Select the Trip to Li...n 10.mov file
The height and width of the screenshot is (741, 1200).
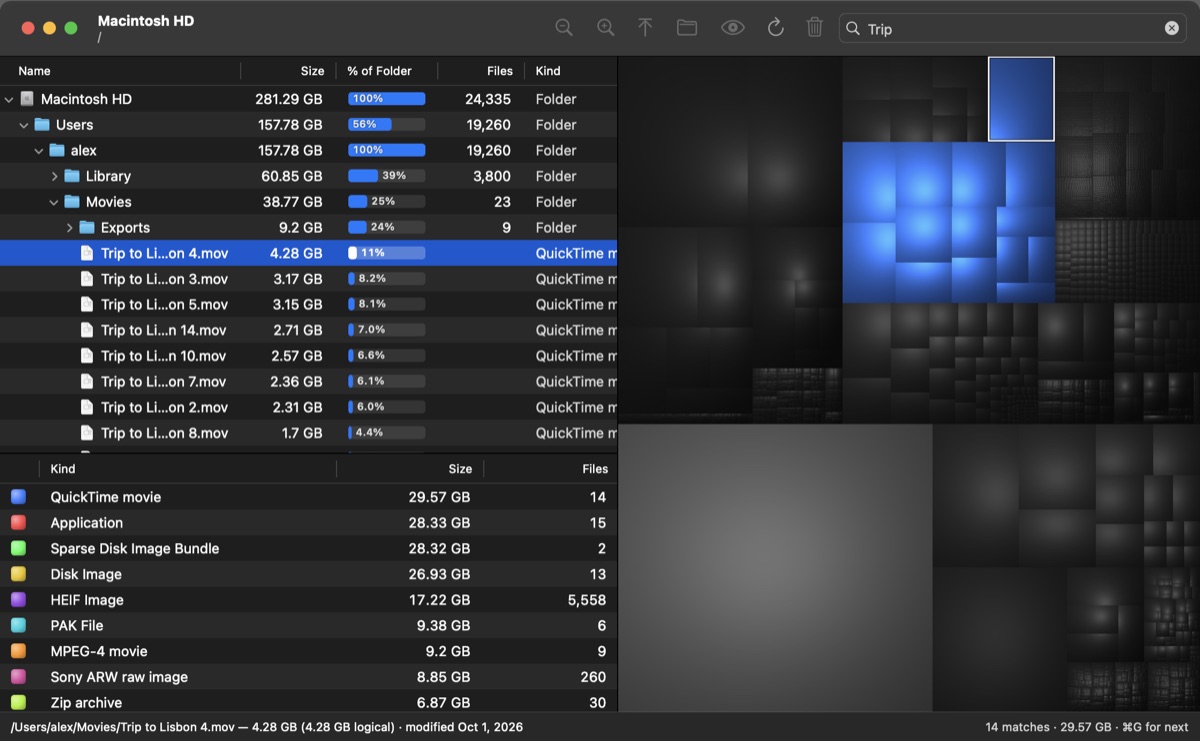[309, 356]
